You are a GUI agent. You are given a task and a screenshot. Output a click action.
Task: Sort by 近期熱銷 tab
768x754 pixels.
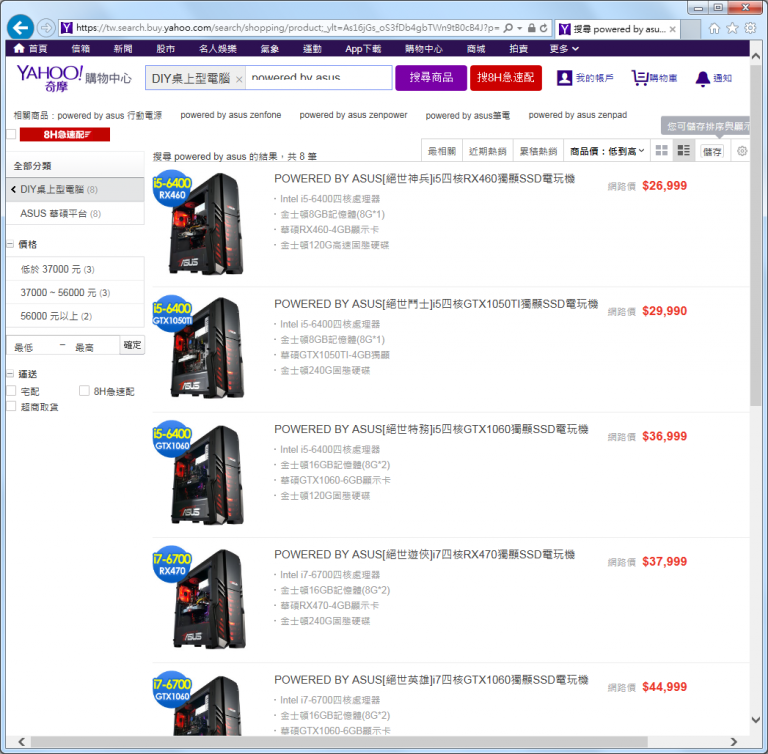487,151
